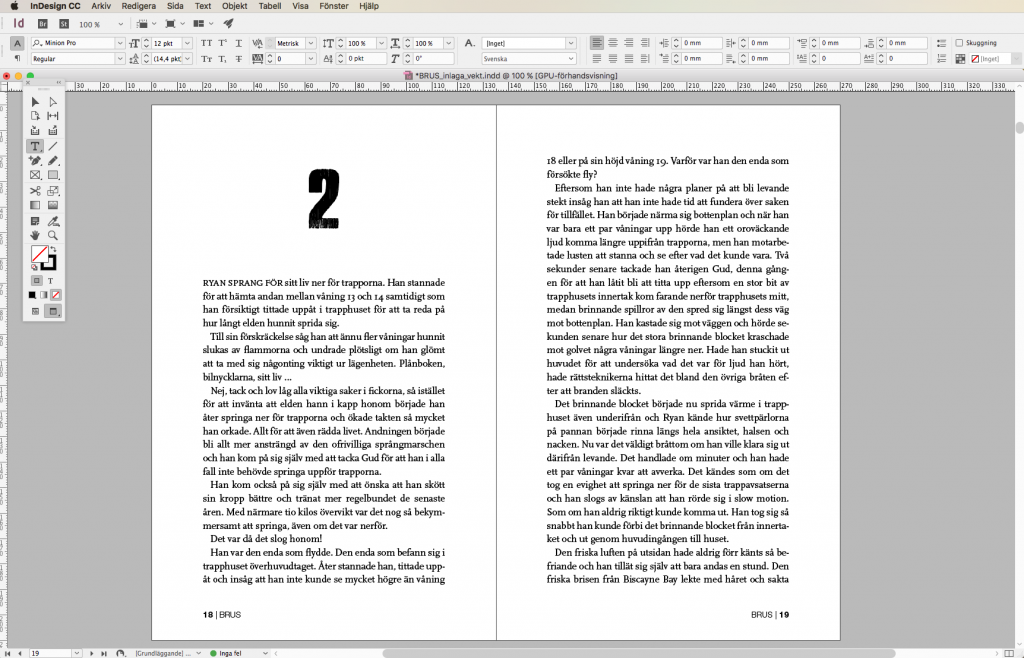The image size is (1024, 658).
Task: Click the left indent 0 mm field
Action: (x=701, y=43)
